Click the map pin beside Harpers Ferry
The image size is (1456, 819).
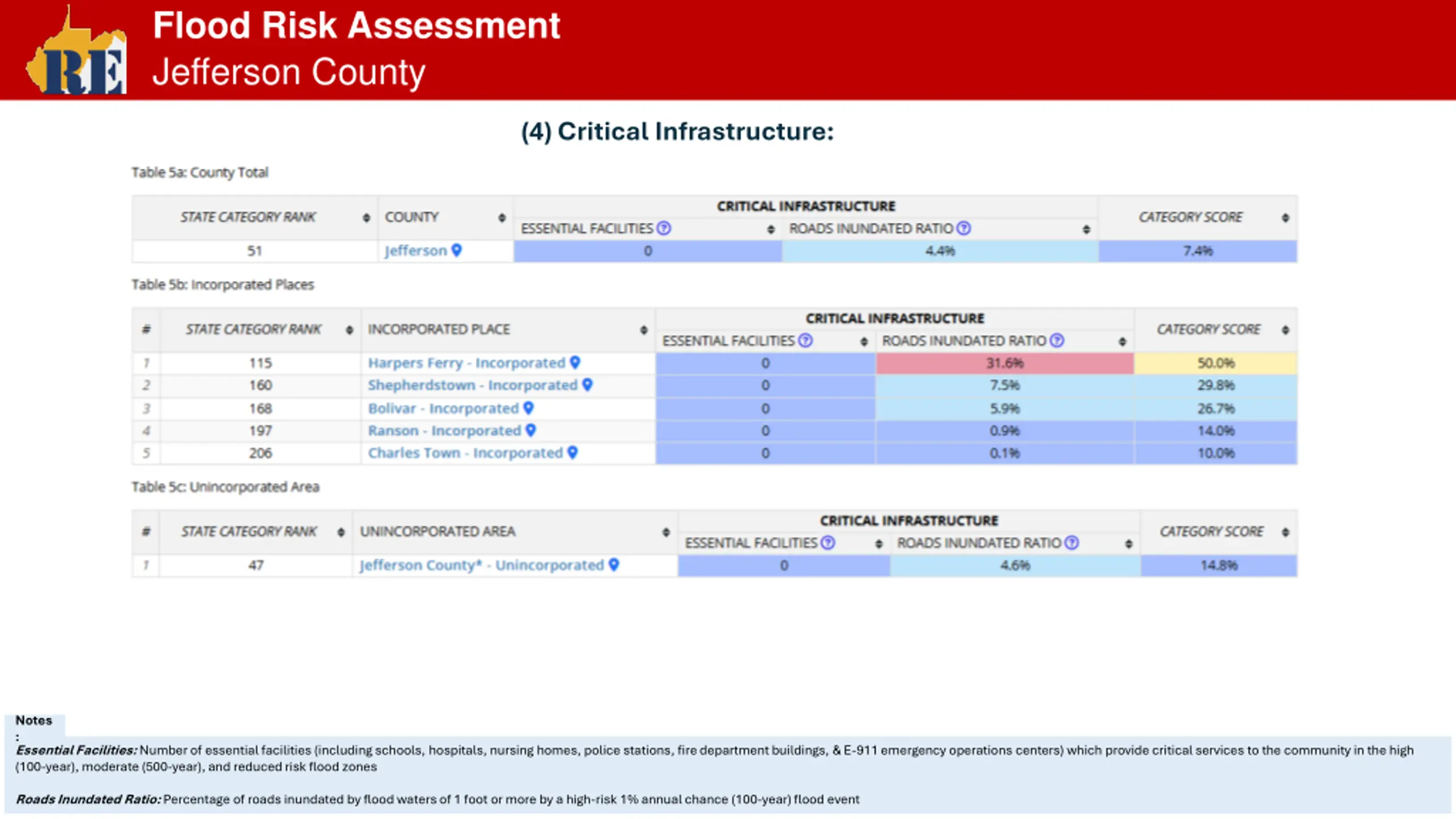(x=575, y=362)
